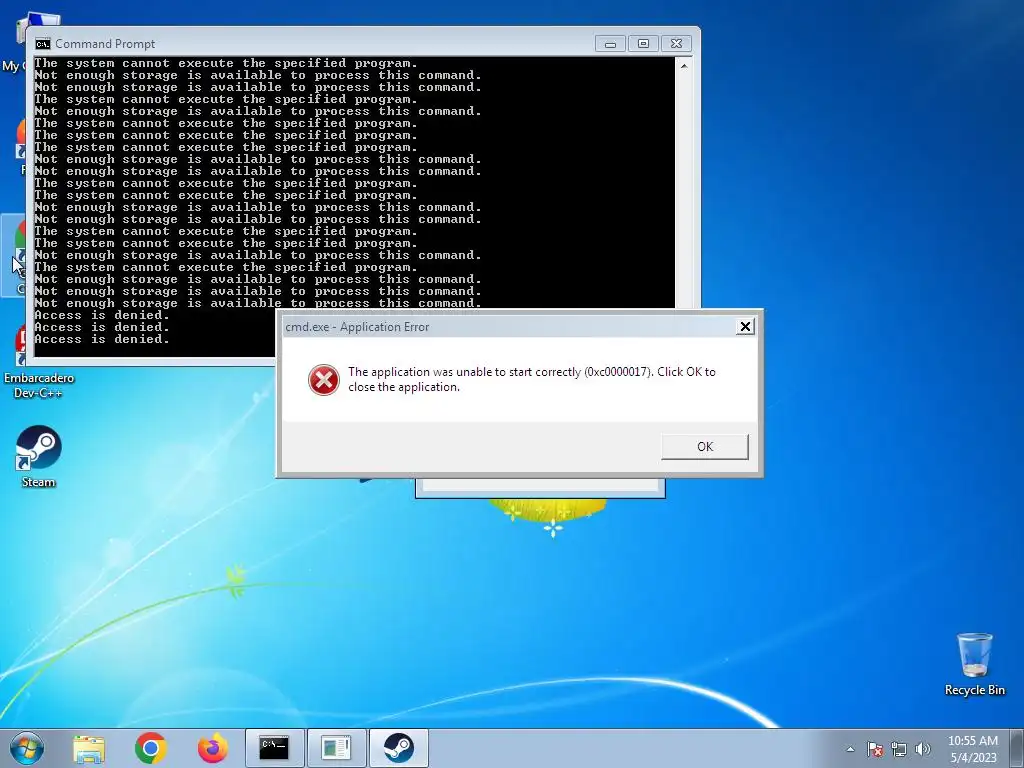Open the taskbar clock showing 10:55 AM
Screen dimensions: 1024x768
pos(973,748)
